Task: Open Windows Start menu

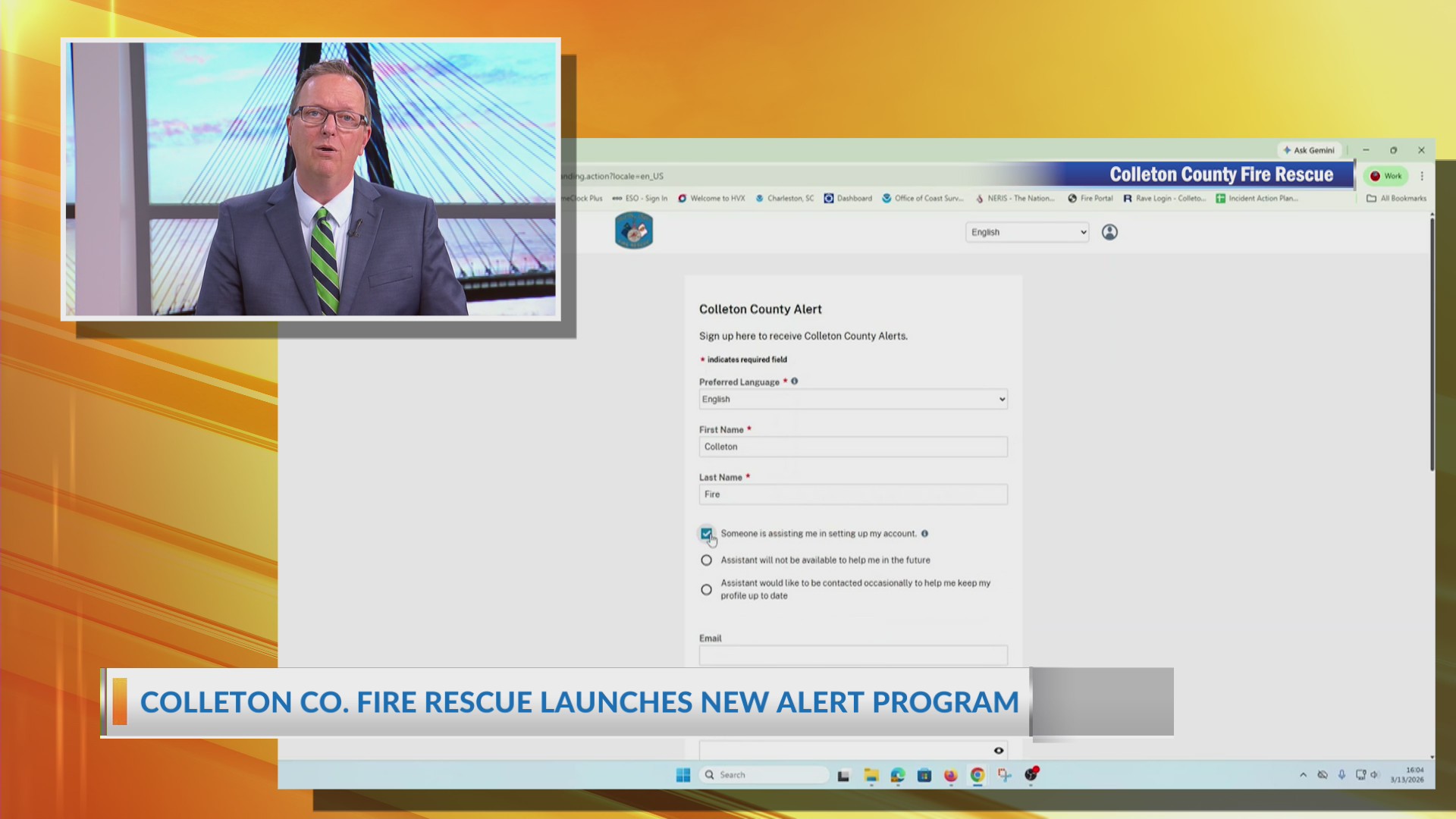Action: tap(683, 775)
